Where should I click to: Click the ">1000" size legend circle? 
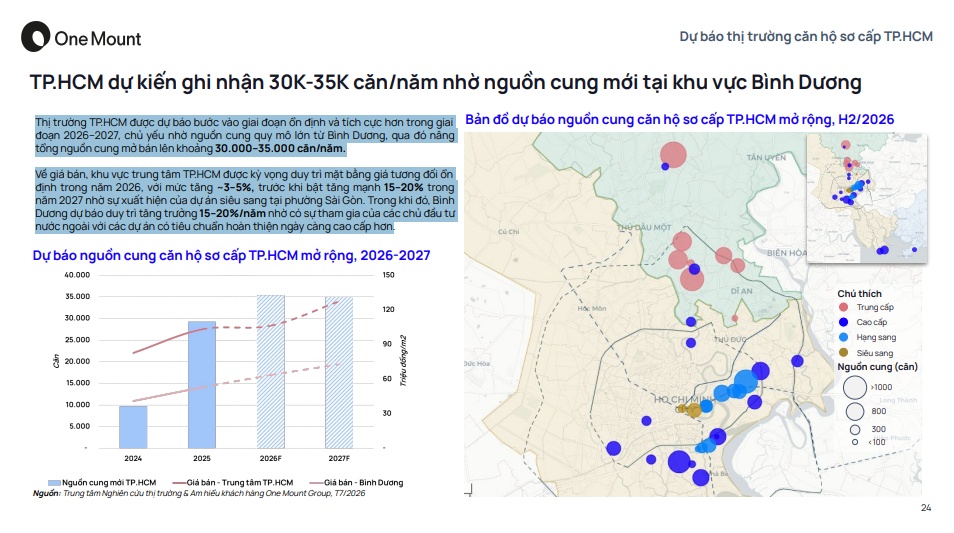(855, 387)
